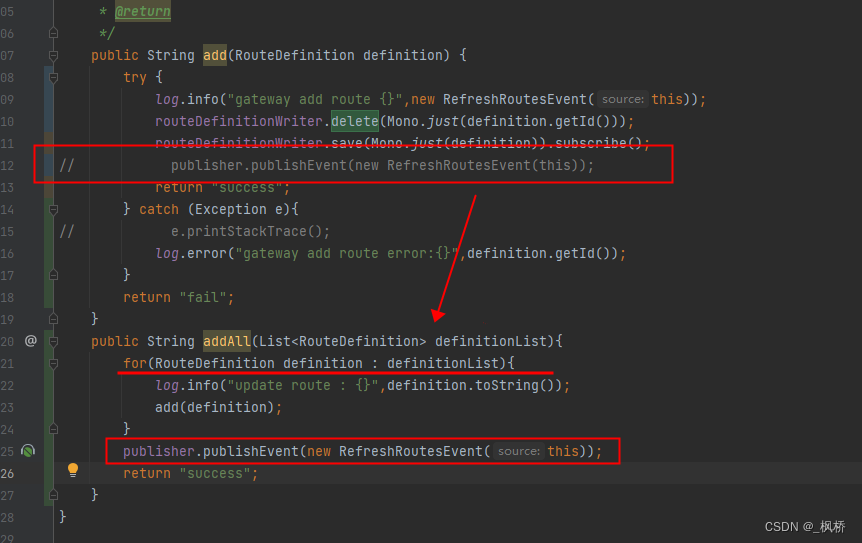Click the highlighted addAll method name
Viewport: 862px width, 543px height.
pos(227,341)
